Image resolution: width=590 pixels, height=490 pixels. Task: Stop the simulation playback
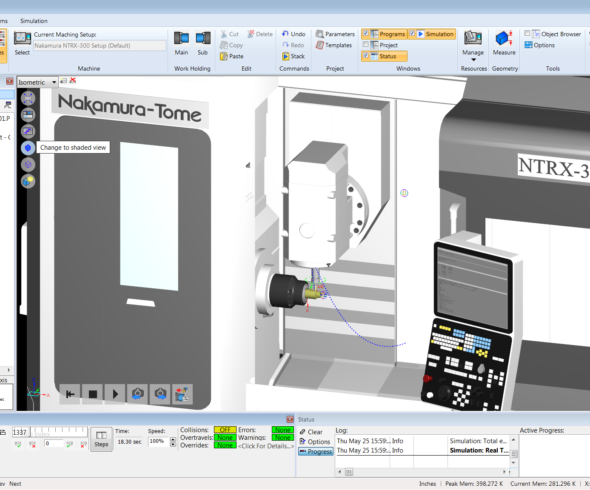coord(93,394)
